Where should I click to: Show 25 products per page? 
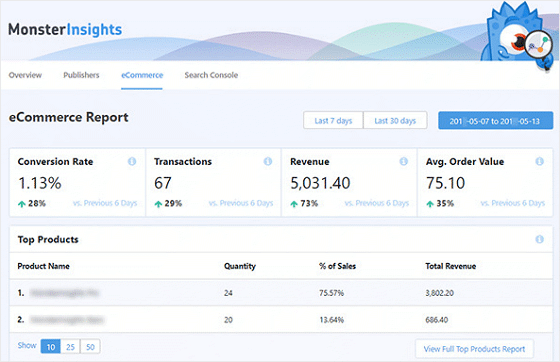[70, 347]
